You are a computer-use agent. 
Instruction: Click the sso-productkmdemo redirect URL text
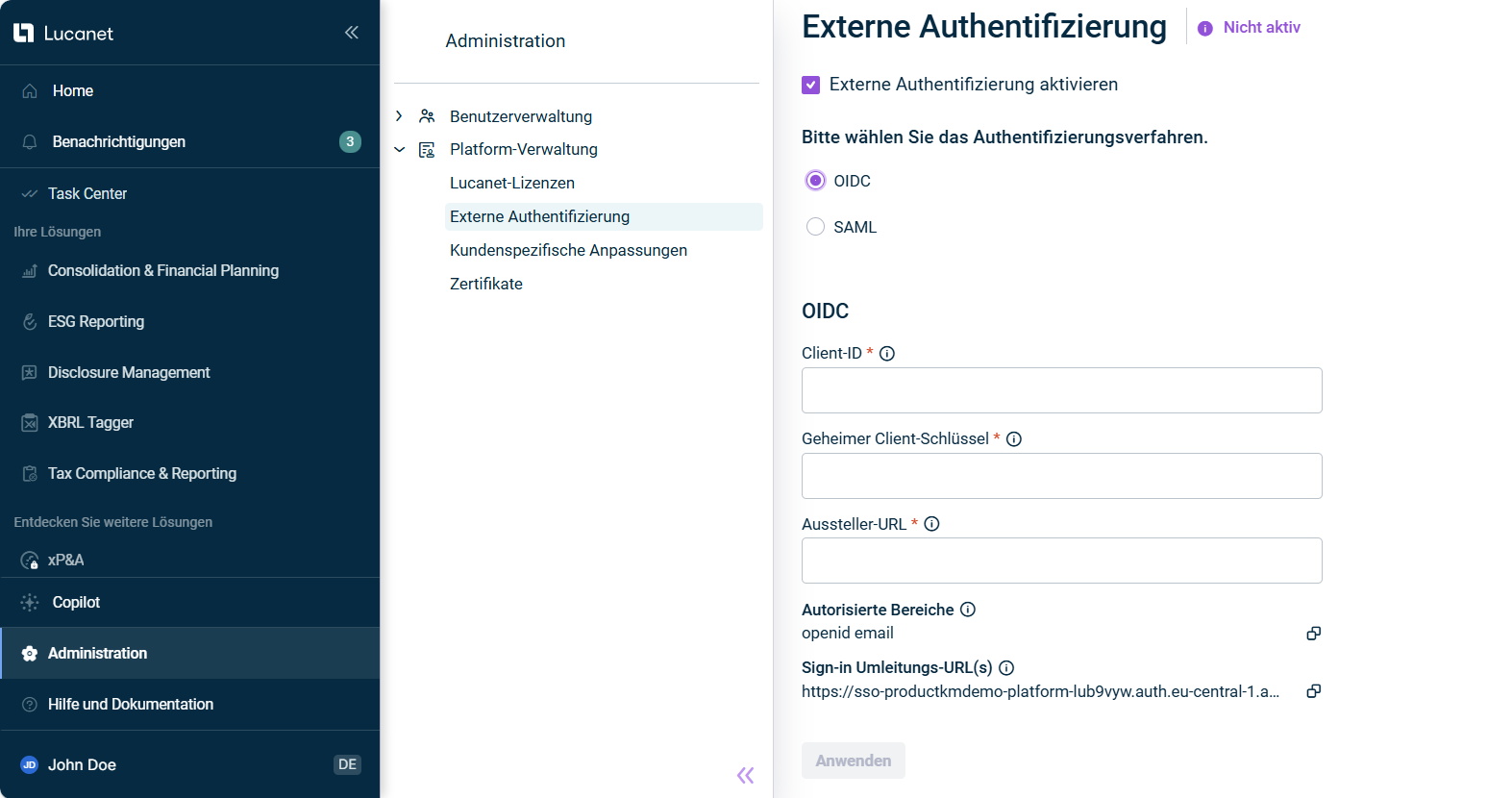(1041, 691)
